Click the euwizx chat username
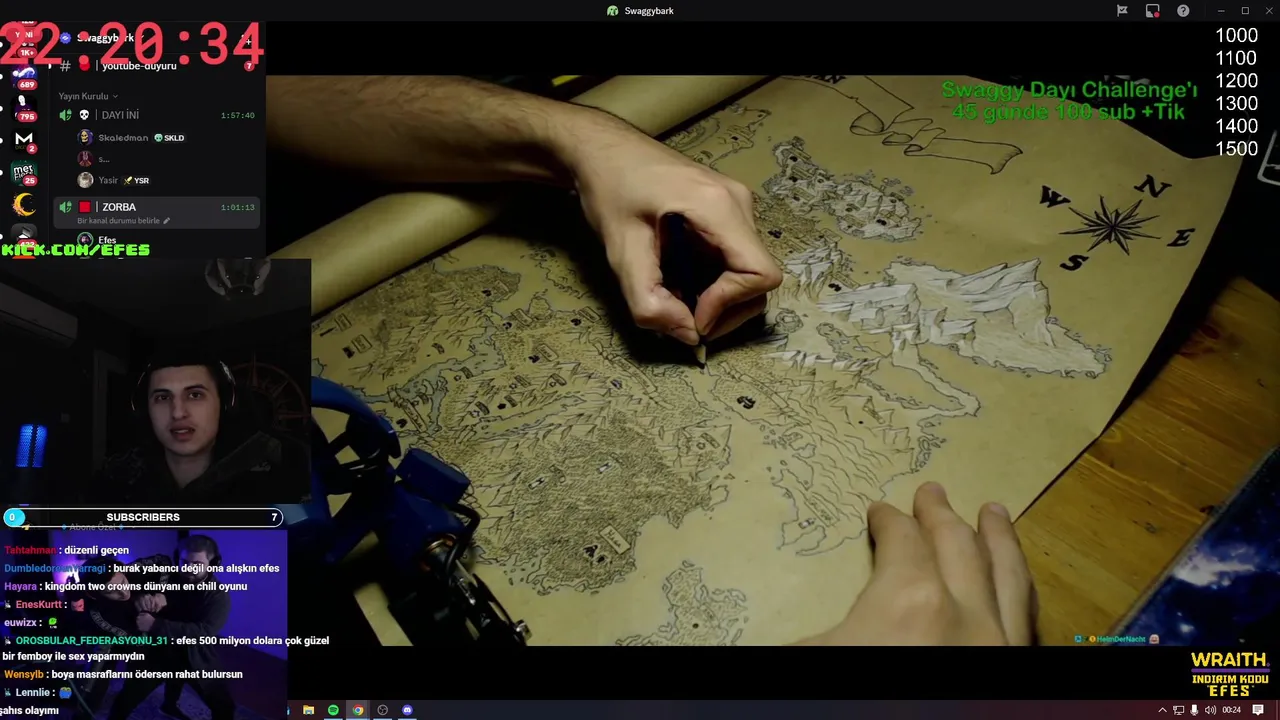This screenshot has height=720, width=1280. point(21,622)
